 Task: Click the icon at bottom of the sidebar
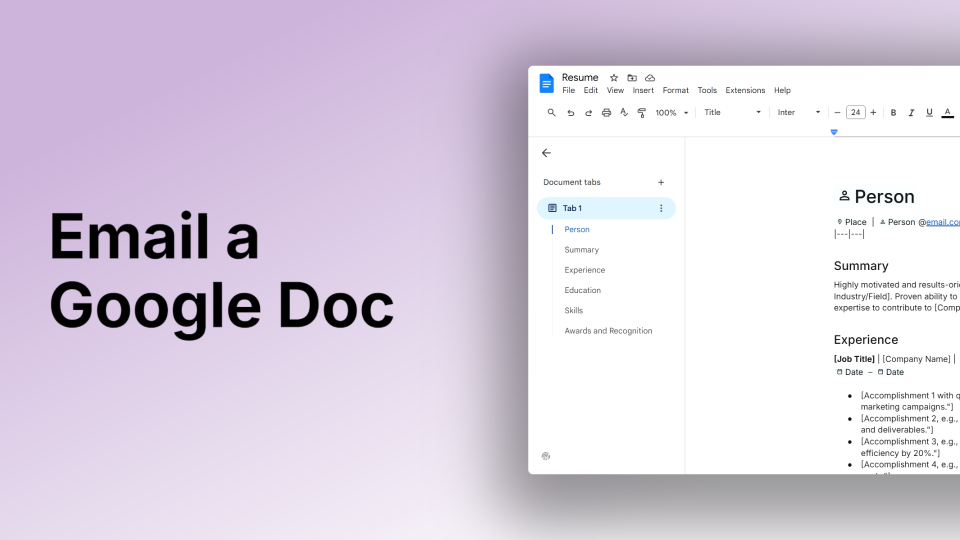(x=546, y=456)
